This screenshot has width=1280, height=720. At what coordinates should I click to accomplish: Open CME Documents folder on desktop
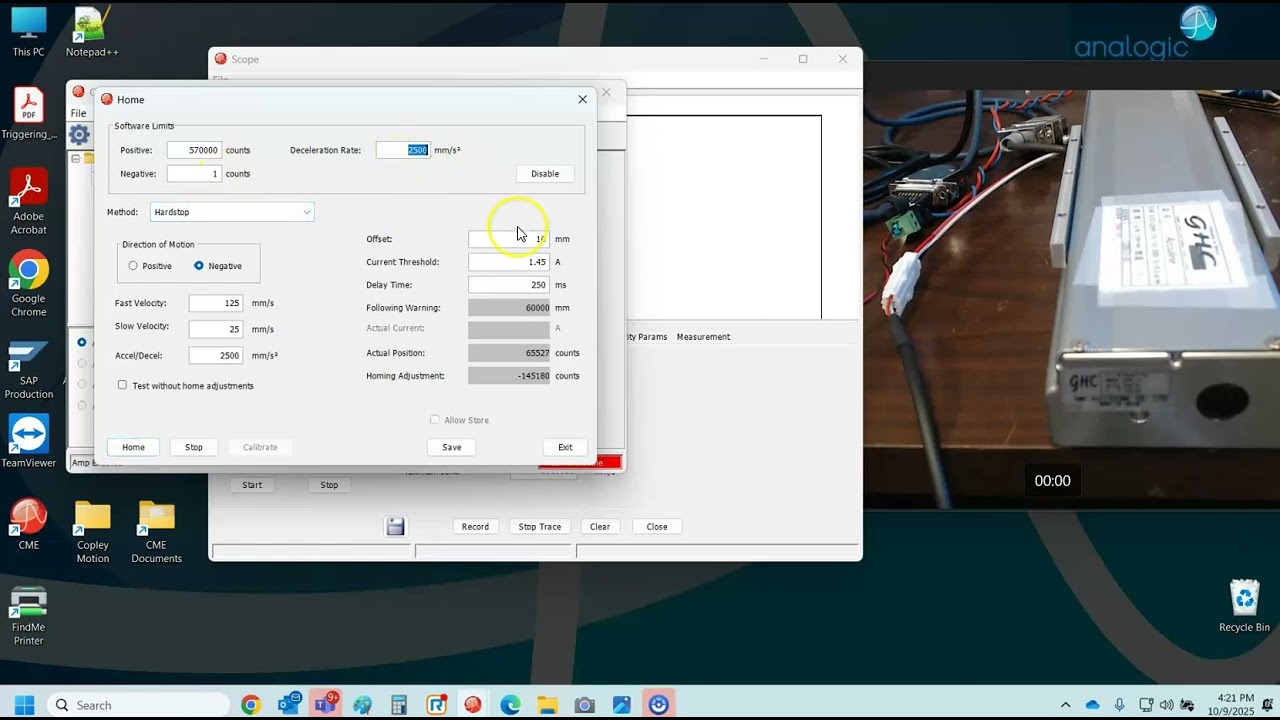click(x=156, y=532)
